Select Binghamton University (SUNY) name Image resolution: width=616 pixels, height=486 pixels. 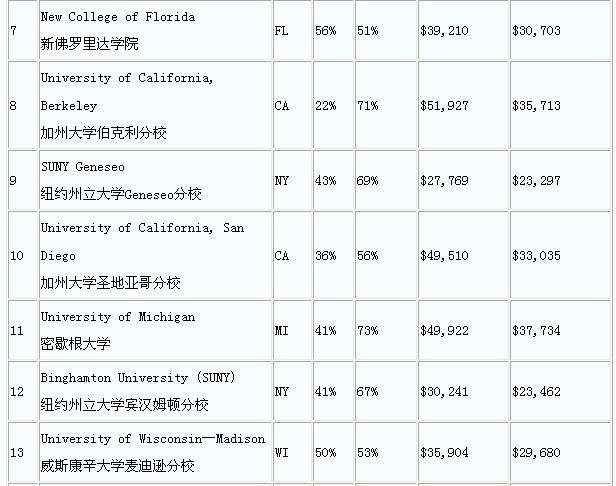137,378
